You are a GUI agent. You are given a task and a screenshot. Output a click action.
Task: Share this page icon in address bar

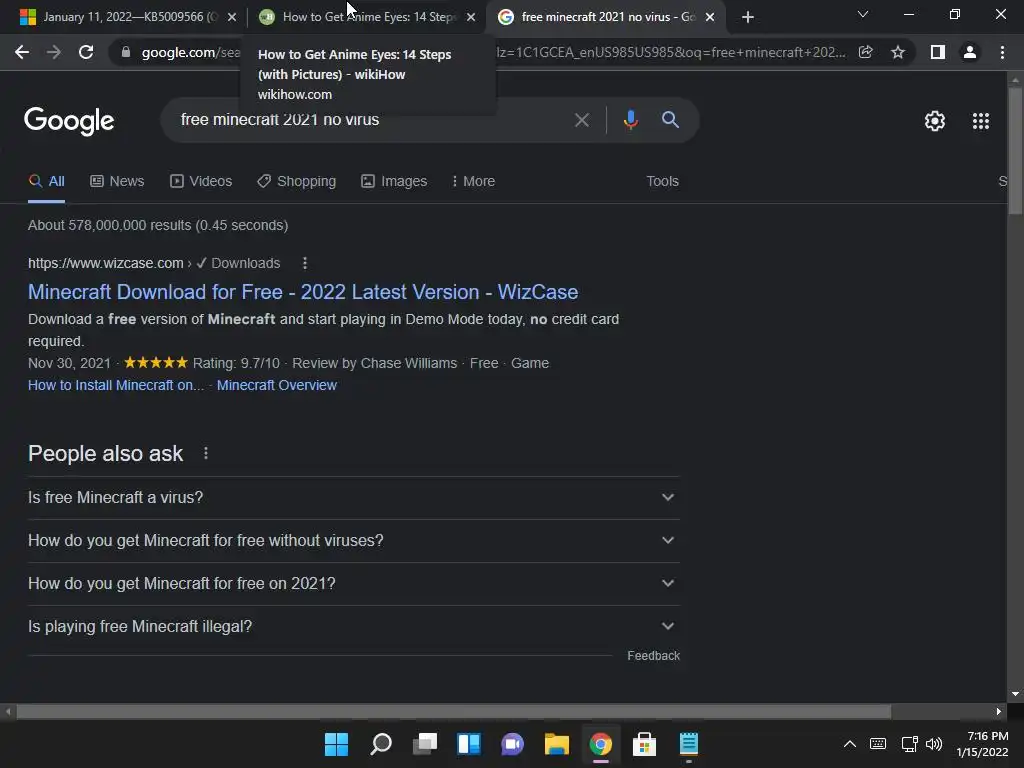pos(865,52)
